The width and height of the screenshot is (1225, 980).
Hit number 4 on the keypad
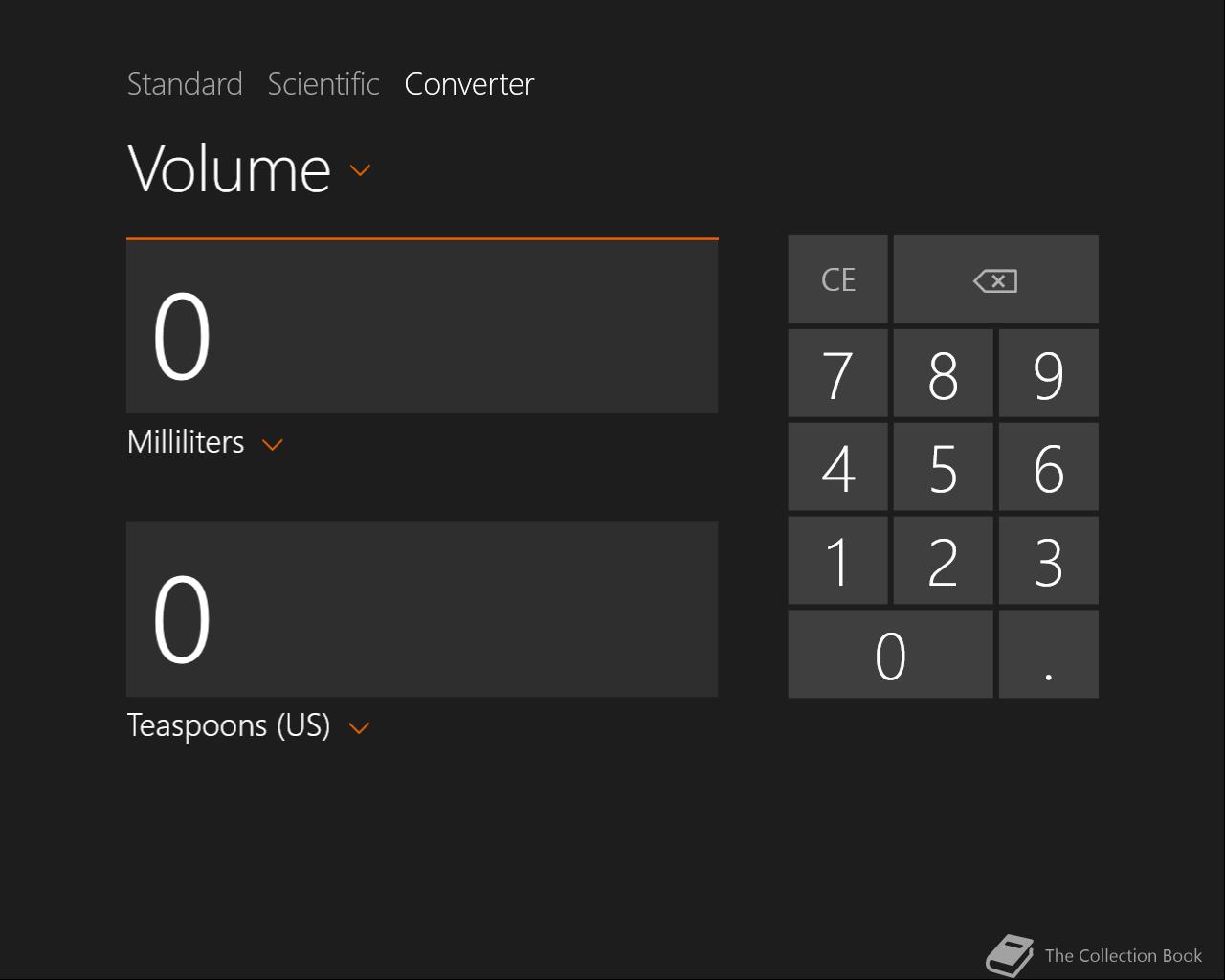tap(837, 467)
